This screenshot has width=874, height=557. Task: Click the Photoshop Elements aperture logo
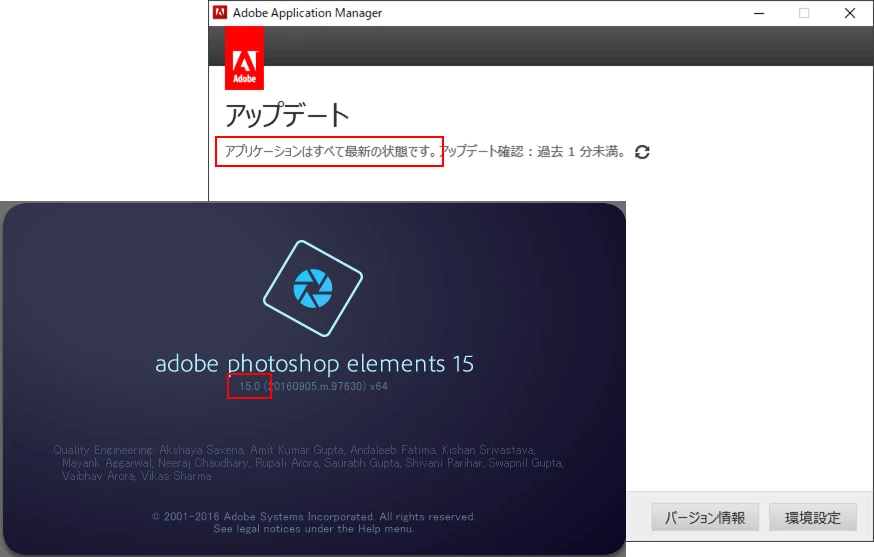pos(313,288)
